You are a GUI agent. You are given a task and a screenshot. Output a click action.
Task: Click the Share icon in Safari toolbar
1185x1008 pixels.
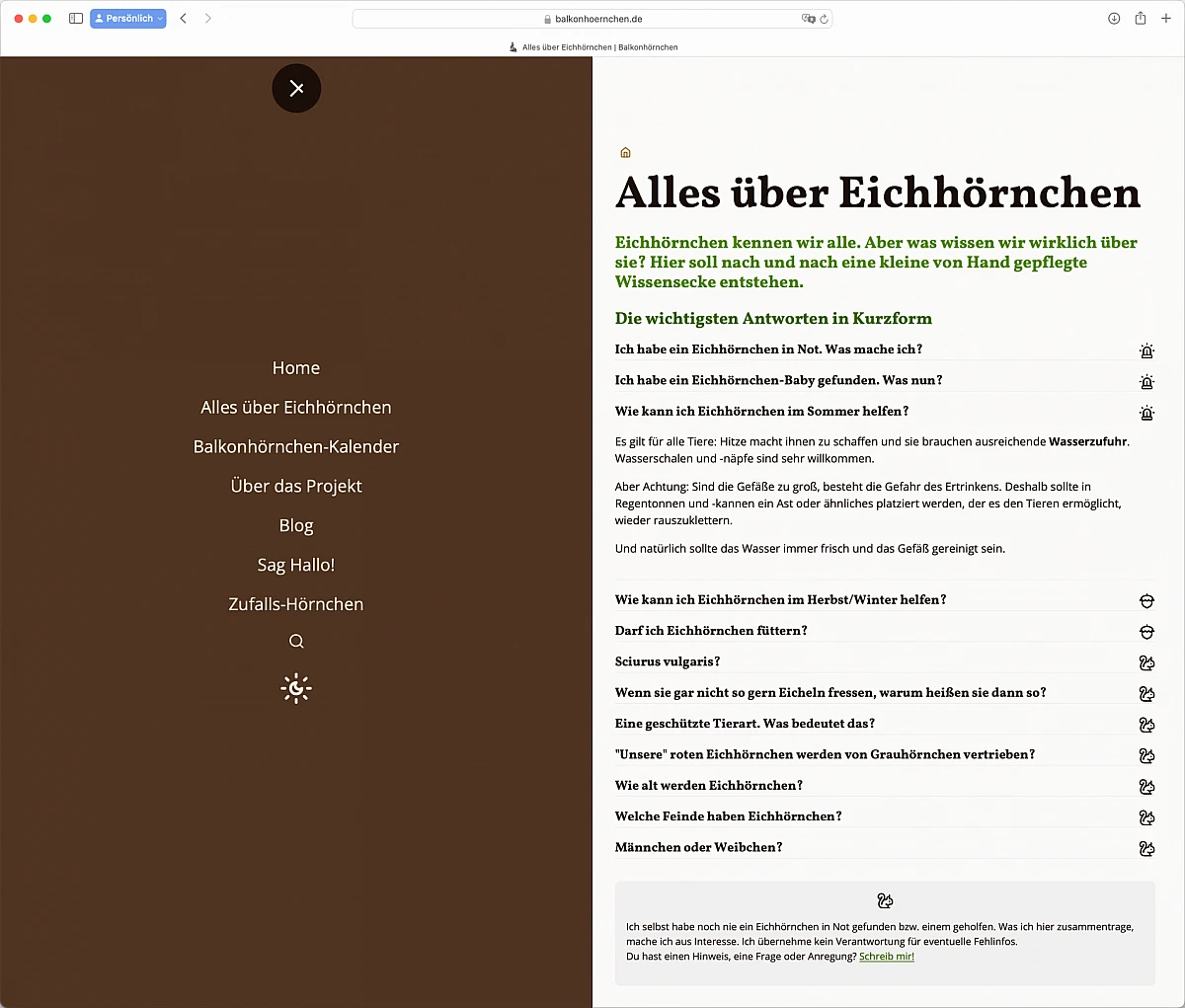pos(1141,19)
